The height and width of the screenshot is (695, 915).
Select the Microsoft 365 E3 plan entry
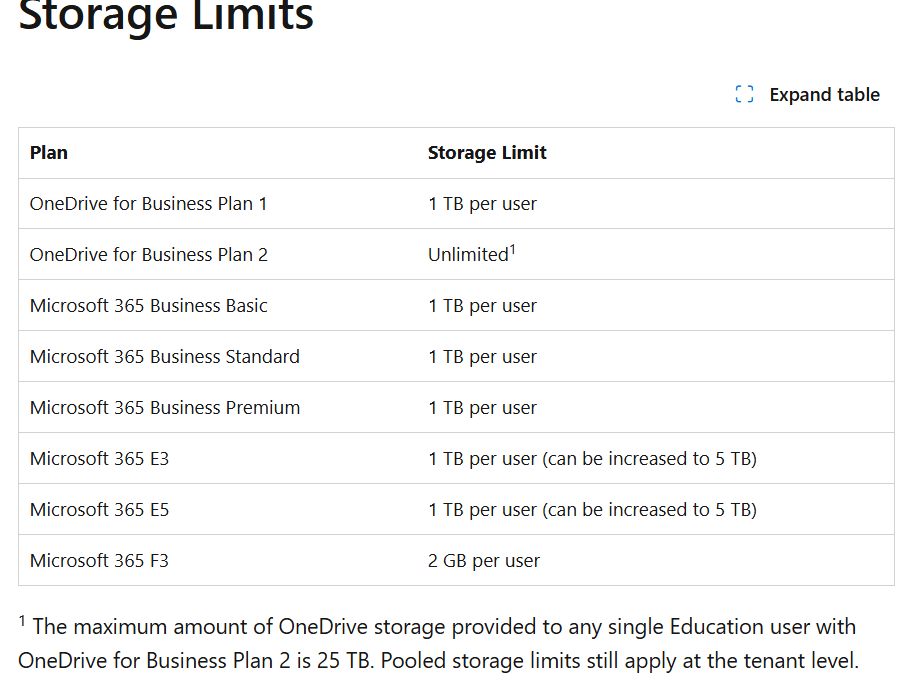click(99, 458)
